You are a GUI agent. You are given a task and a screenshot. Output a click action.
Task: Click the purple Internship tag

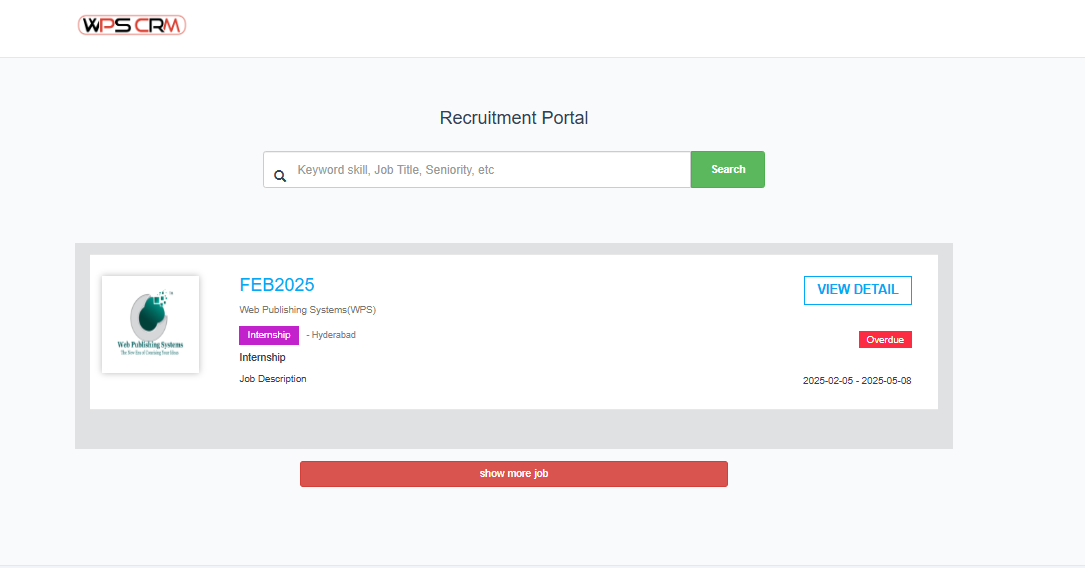(268, 335)
